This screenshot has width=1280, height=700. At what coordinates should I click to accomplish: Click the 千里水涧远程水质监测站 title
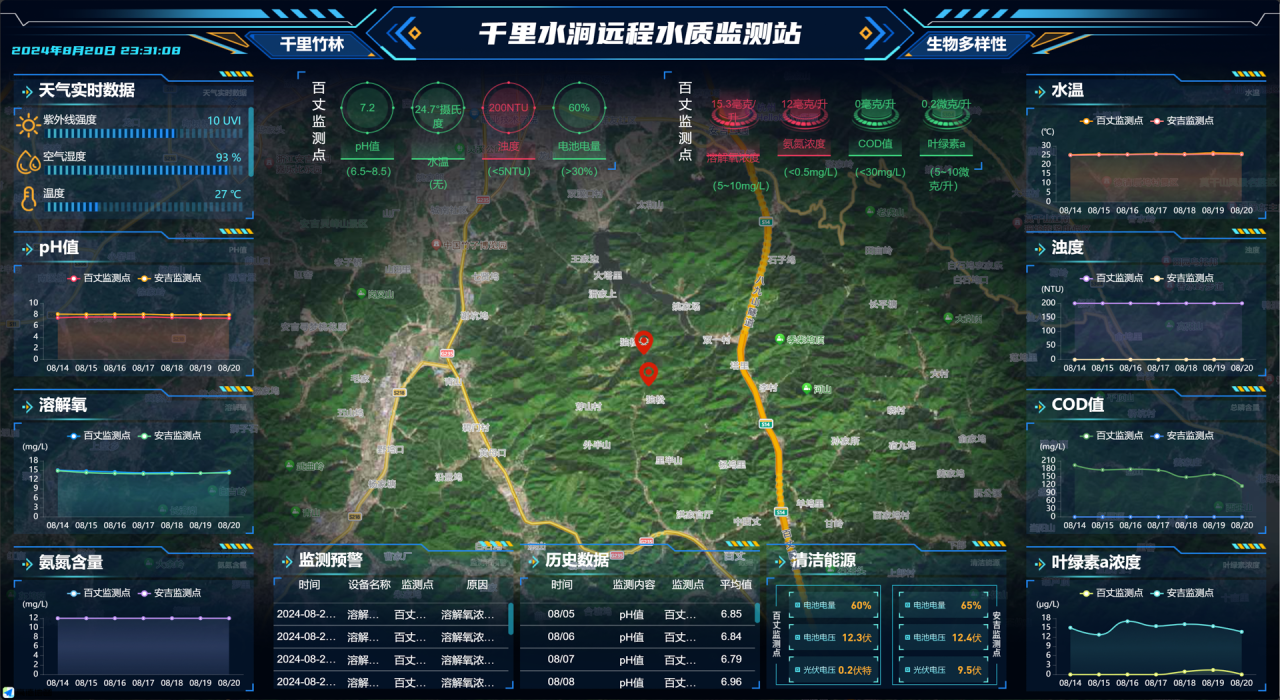(x=640, y=33)
